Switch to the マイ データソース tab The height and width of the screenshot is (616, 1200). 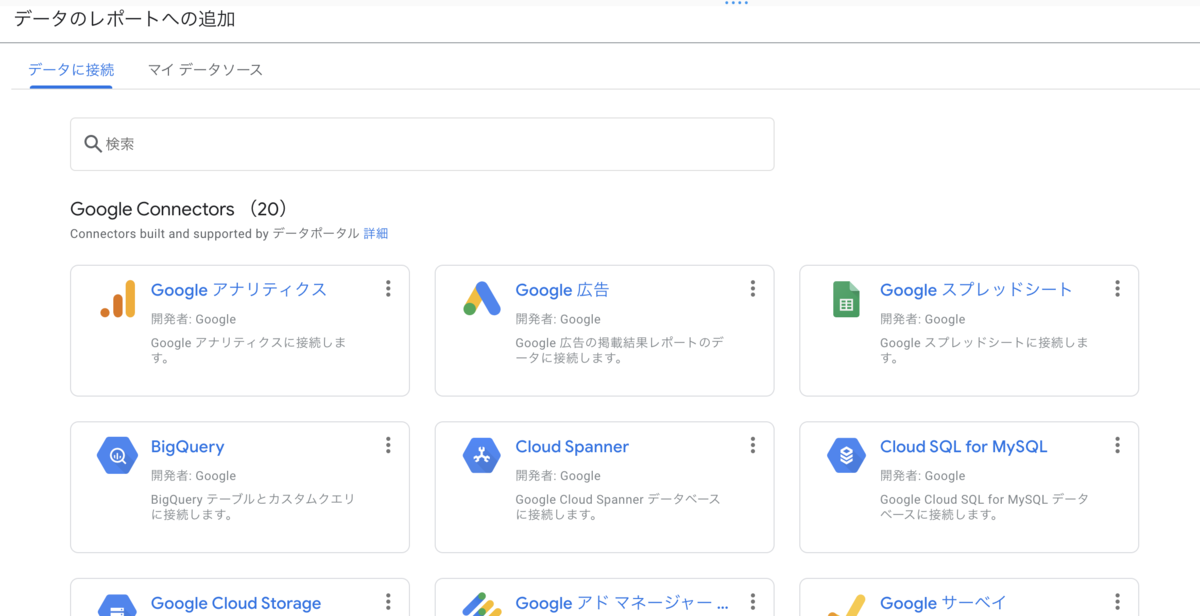pyautogui.click(x=205, y=70)
